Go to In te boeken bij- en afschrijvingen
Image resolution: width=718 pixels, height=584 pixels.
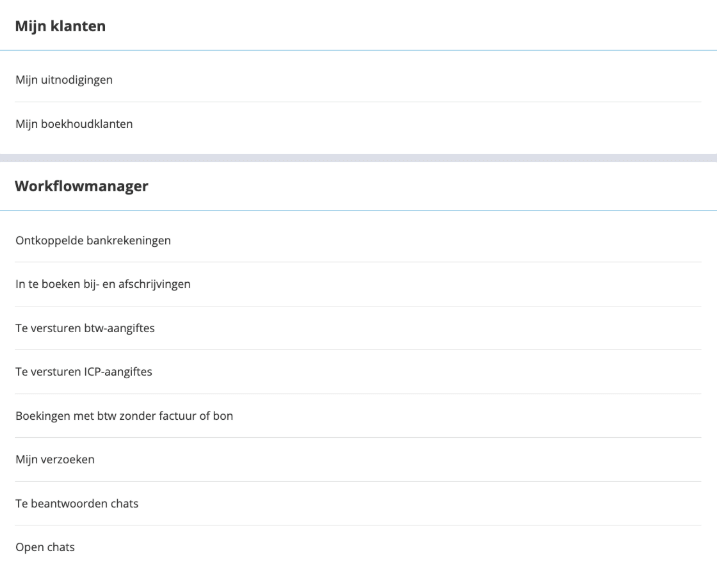(103, 284)
